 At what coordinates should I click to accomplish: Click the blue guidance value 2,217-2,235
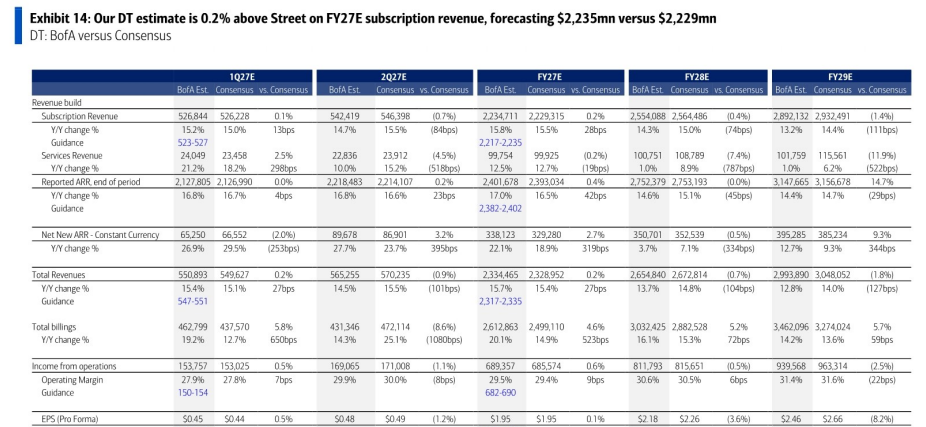pos(502,142)
